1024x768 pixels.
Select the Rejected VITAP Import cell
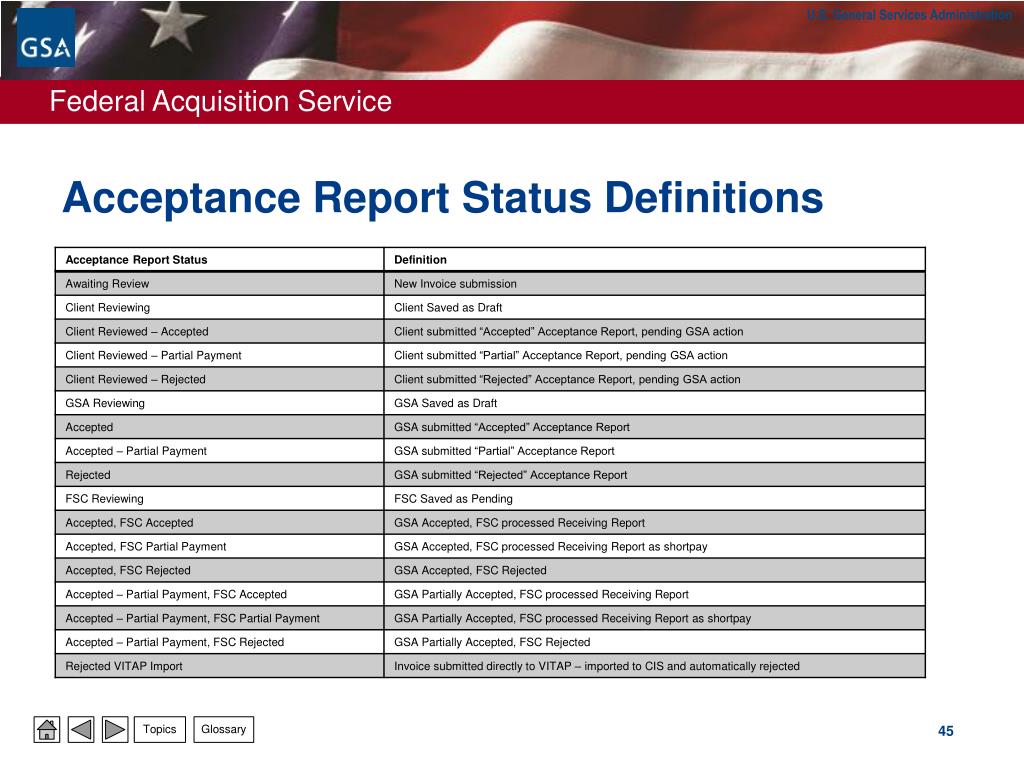coord(219,666)
